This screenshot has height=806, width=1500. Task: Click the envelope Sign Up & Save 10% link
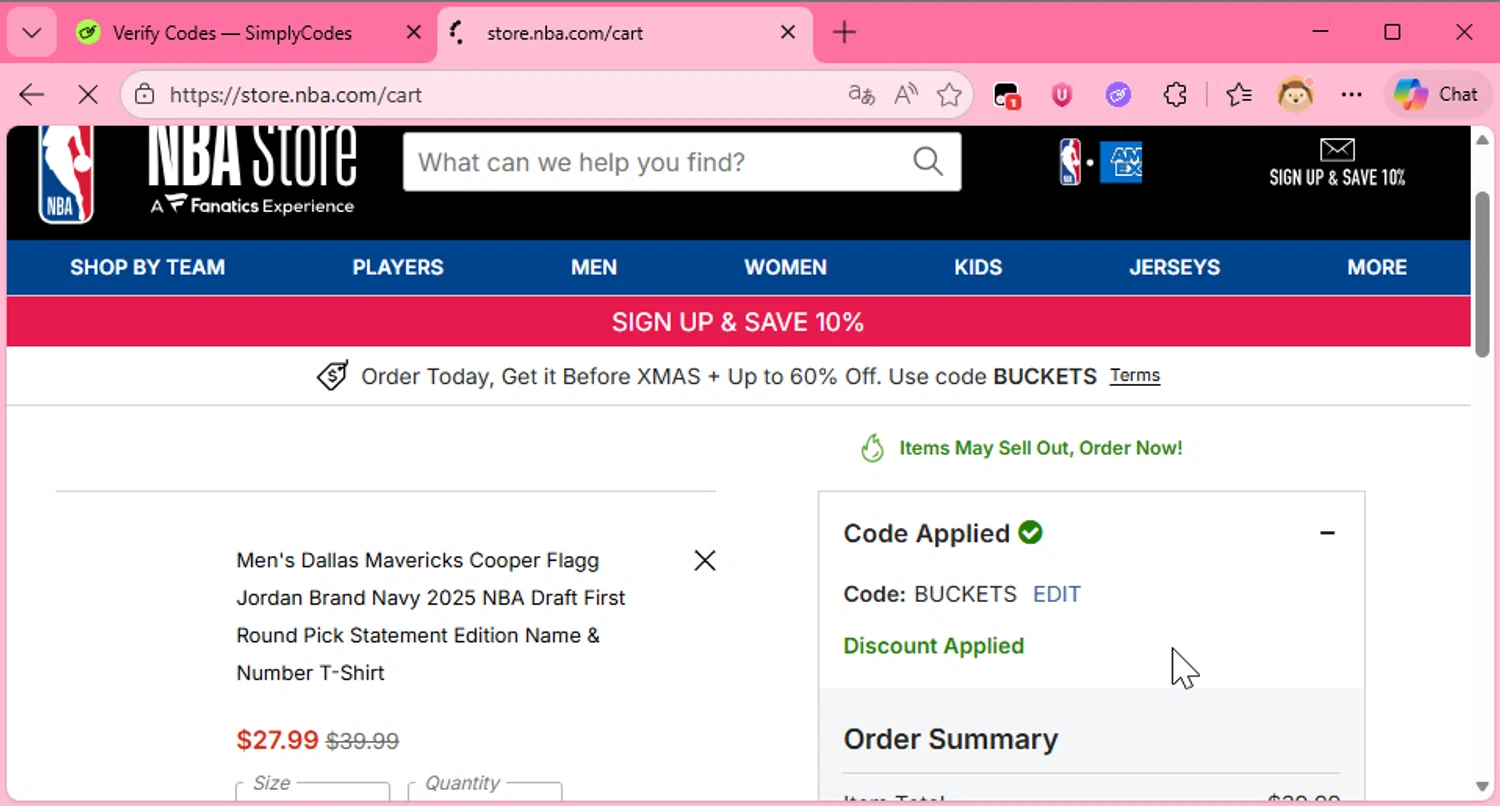coord(1337,163)
